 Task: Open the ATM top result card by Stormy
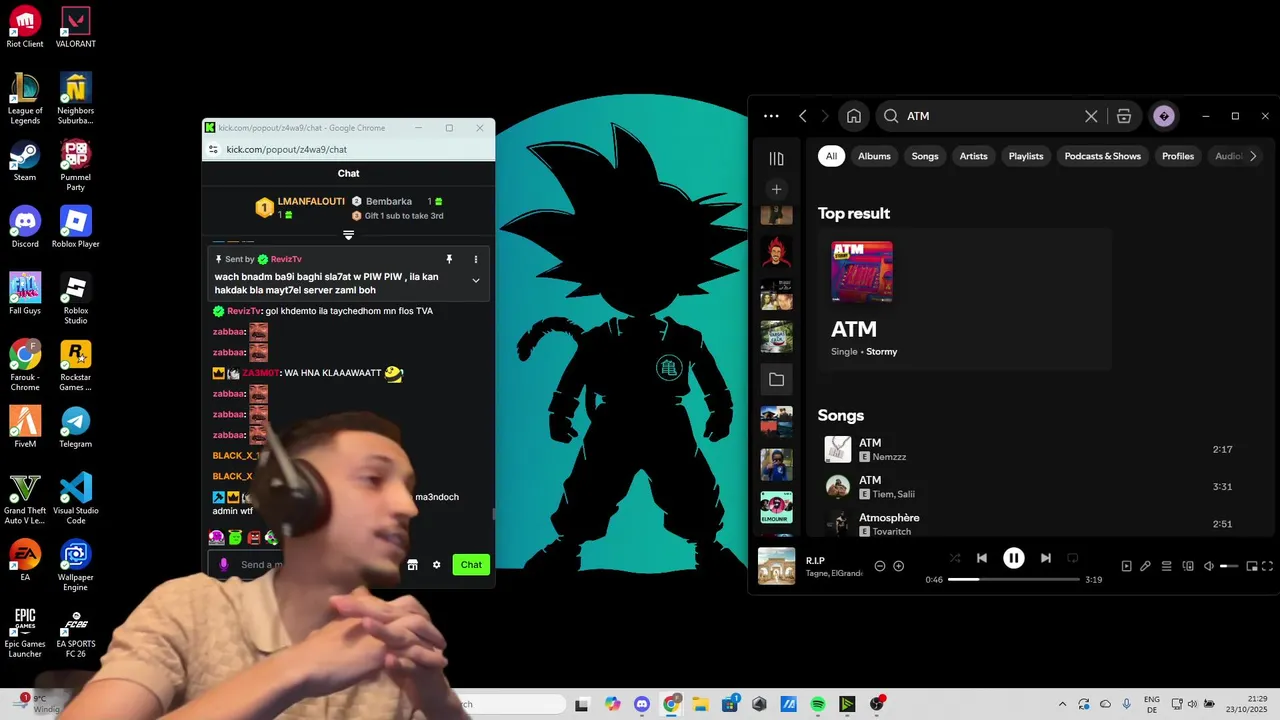(965, 300)
